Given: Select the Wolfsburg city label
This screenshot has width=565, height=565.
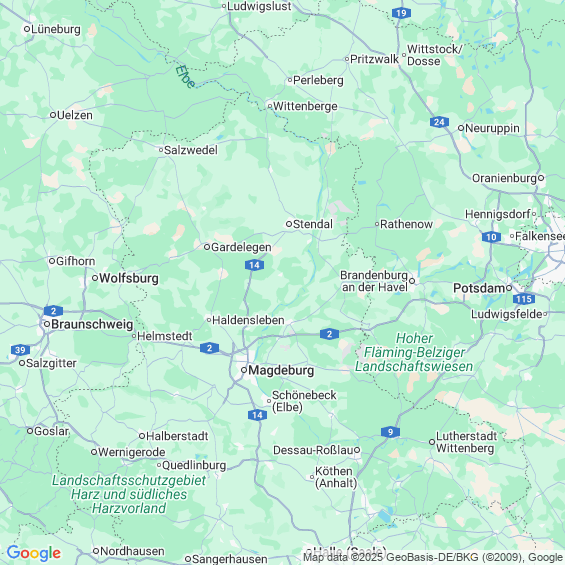Looking at the screenshot, I should point(129,278).
